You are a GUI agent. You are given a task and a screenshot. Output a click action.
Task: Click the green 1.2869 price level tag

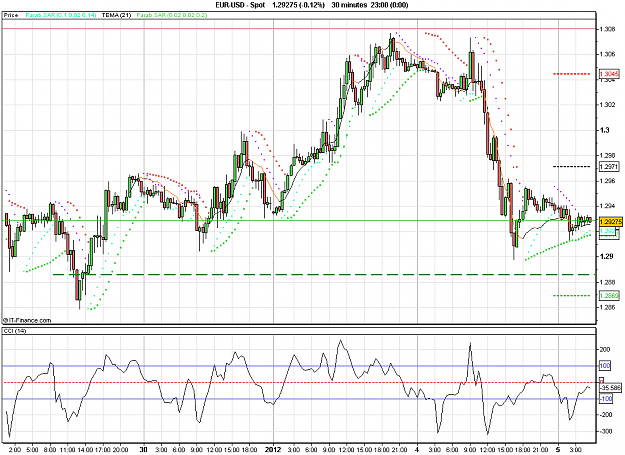click(x=609, y=296)
